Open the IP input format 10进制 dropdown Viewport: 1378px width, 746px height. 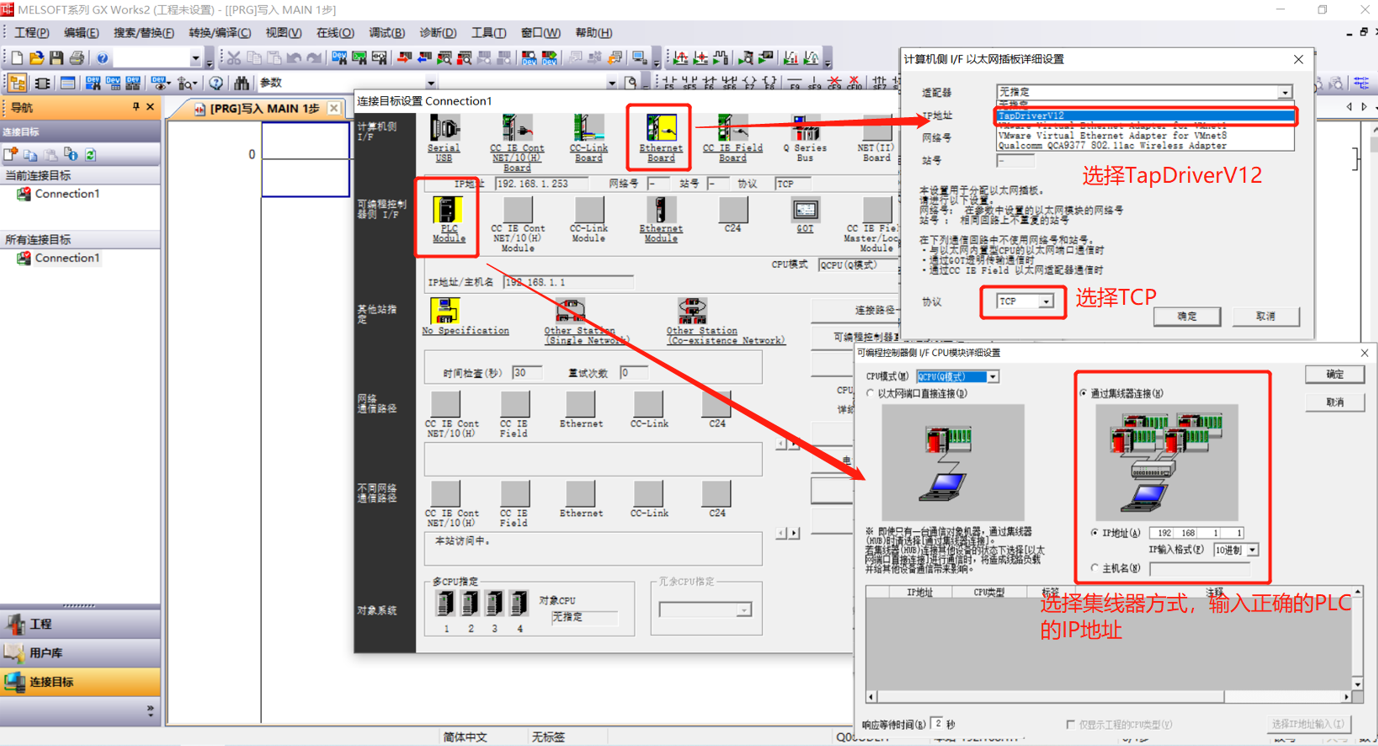tap(1252, 550)
